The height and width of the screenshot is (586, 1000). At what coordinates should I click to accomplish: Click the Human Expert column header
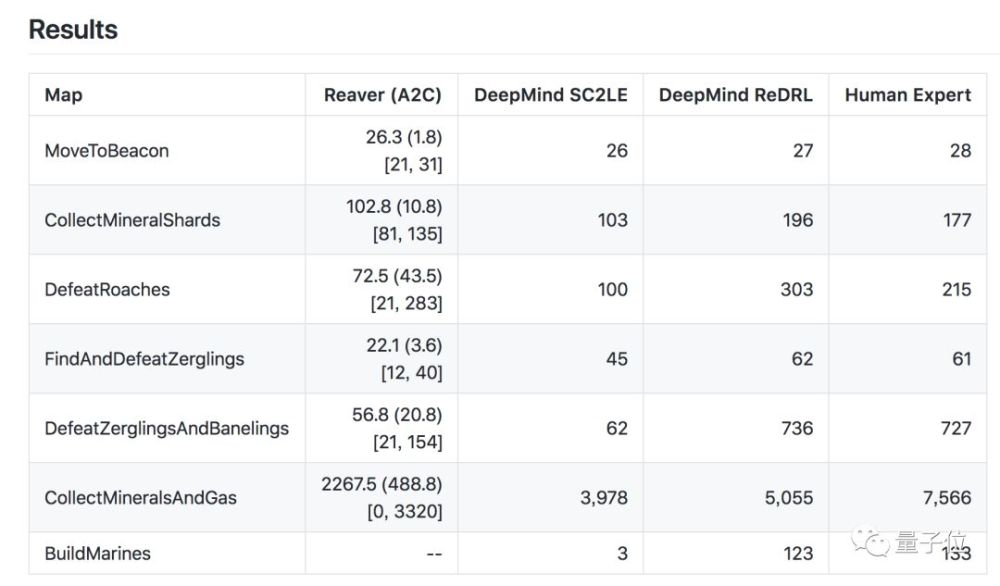pos(908,95)
